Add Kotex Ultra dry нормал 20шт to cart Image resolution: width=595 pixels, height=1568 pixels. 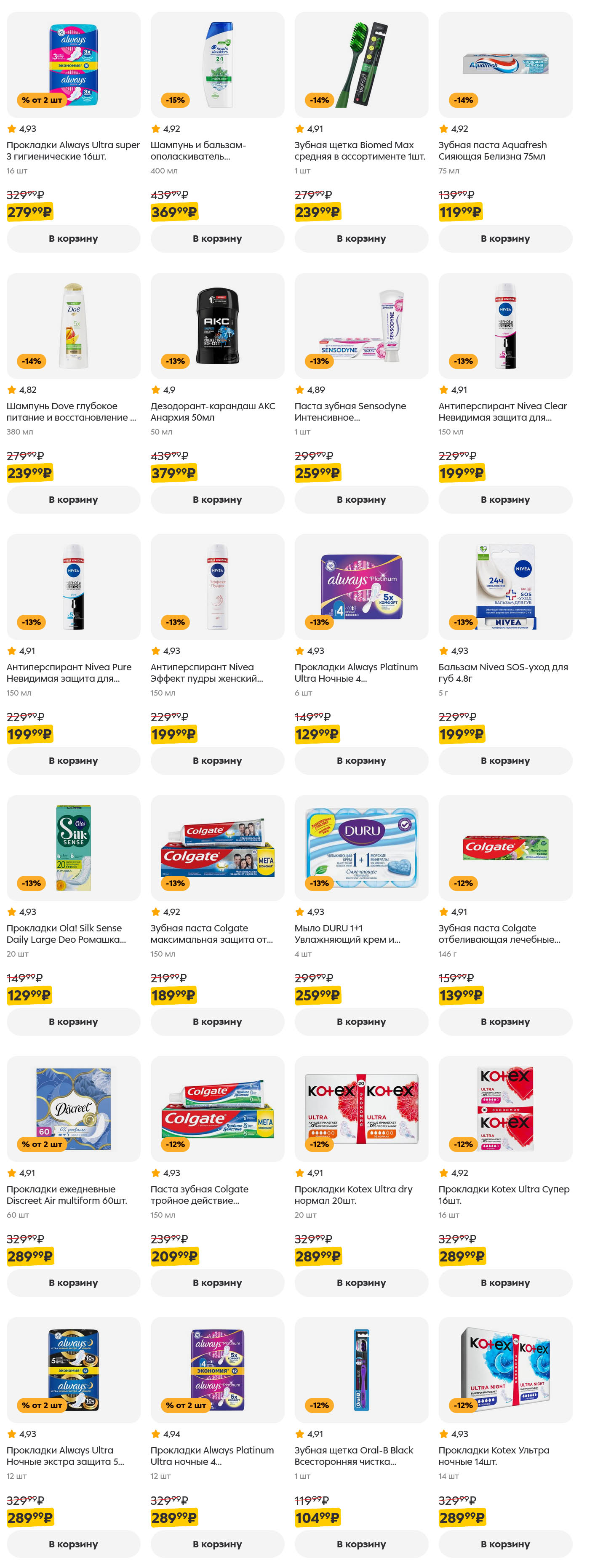click(x=362, y=1283)
